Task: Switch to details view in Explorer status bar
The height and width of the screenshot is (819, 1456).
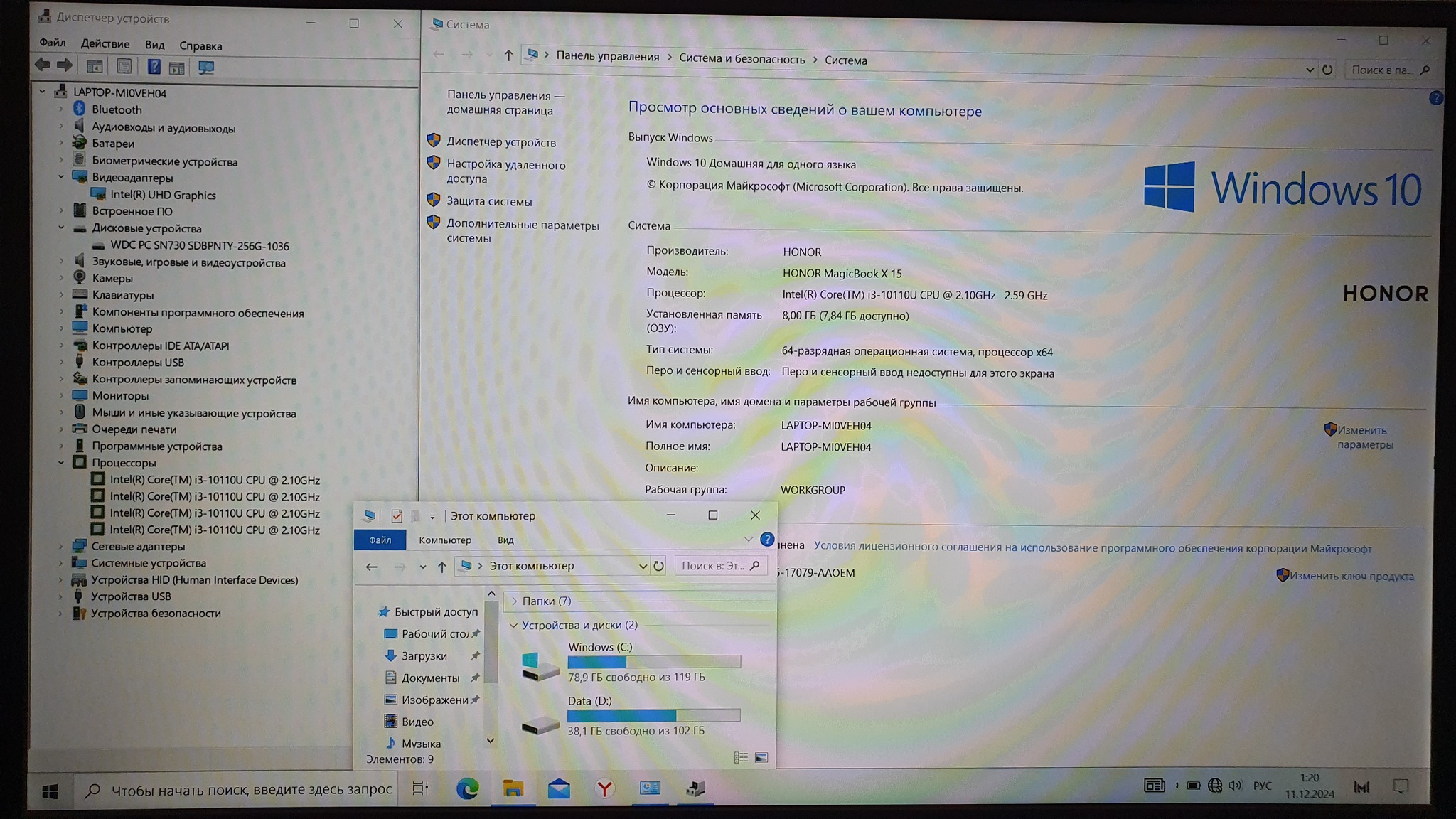Action: [x=741, y=758]
